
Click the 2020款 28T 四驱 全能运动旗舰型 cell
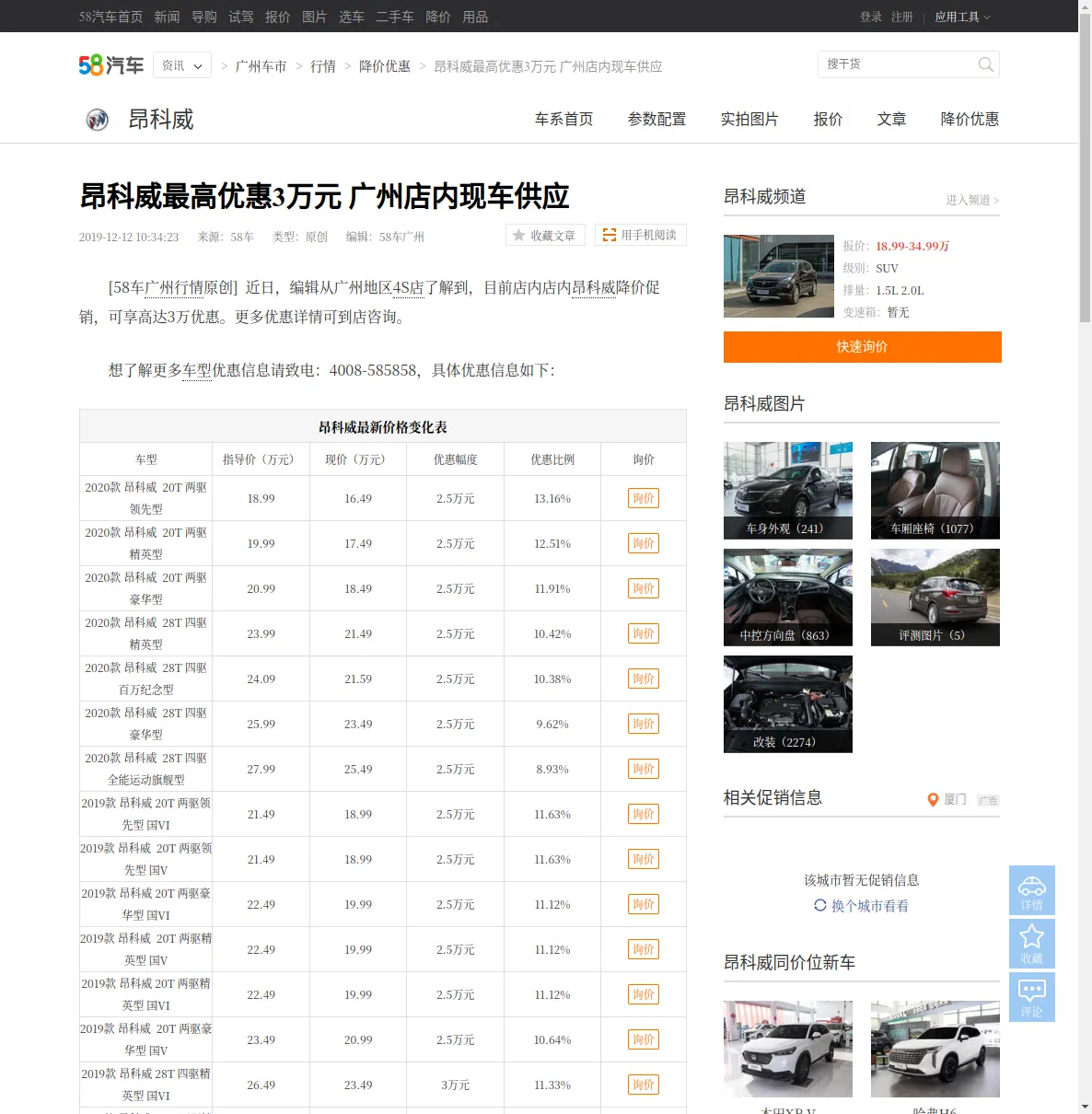click(146, 769)
